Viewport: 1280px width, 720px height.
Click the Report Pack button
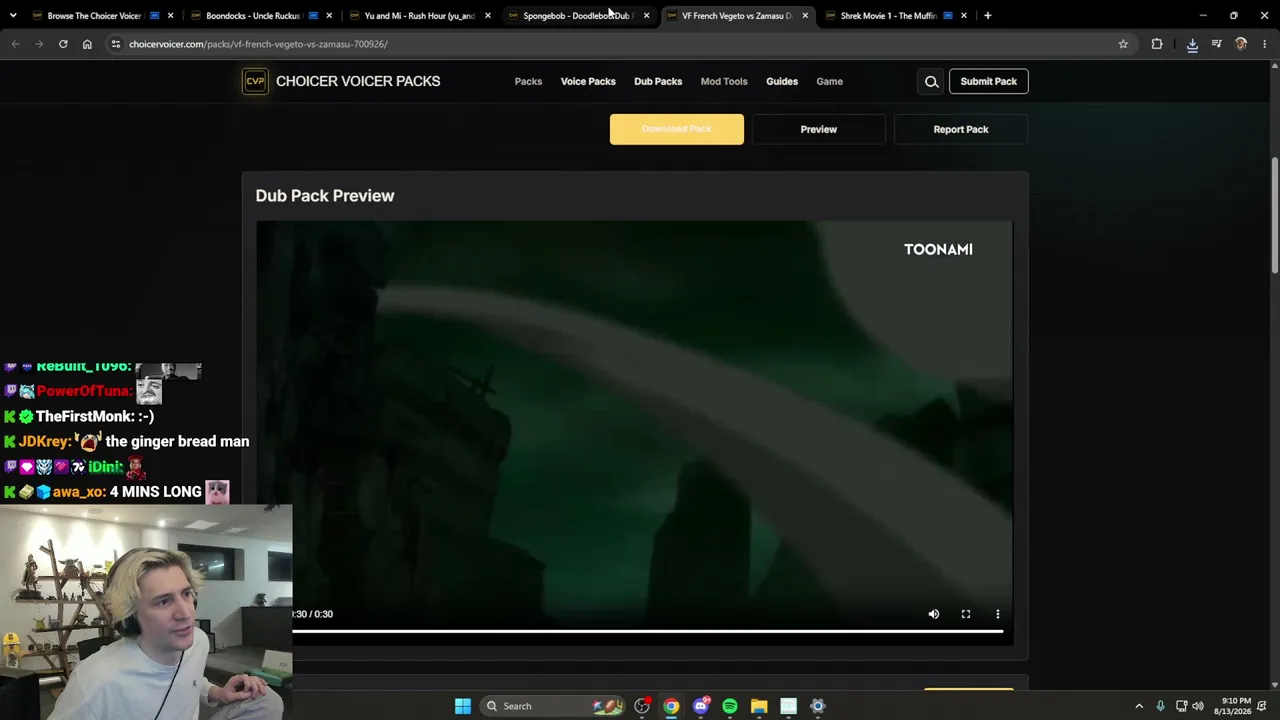point(960,129)
